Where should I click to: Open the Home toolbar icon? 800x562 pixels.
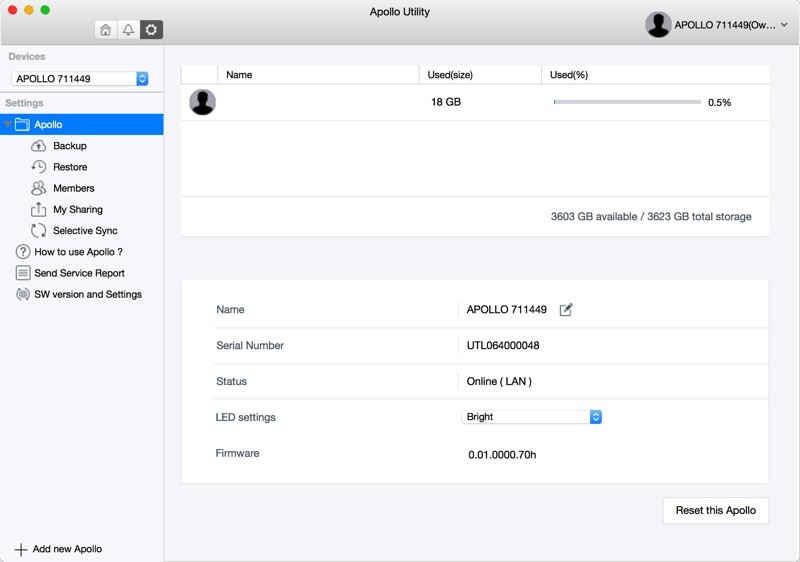click(106, 30)
